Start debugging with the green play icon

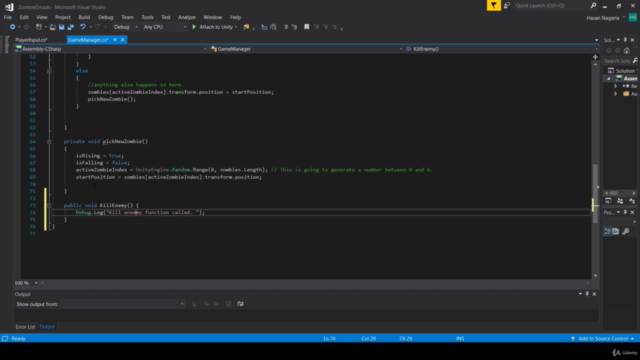[194, 27]
